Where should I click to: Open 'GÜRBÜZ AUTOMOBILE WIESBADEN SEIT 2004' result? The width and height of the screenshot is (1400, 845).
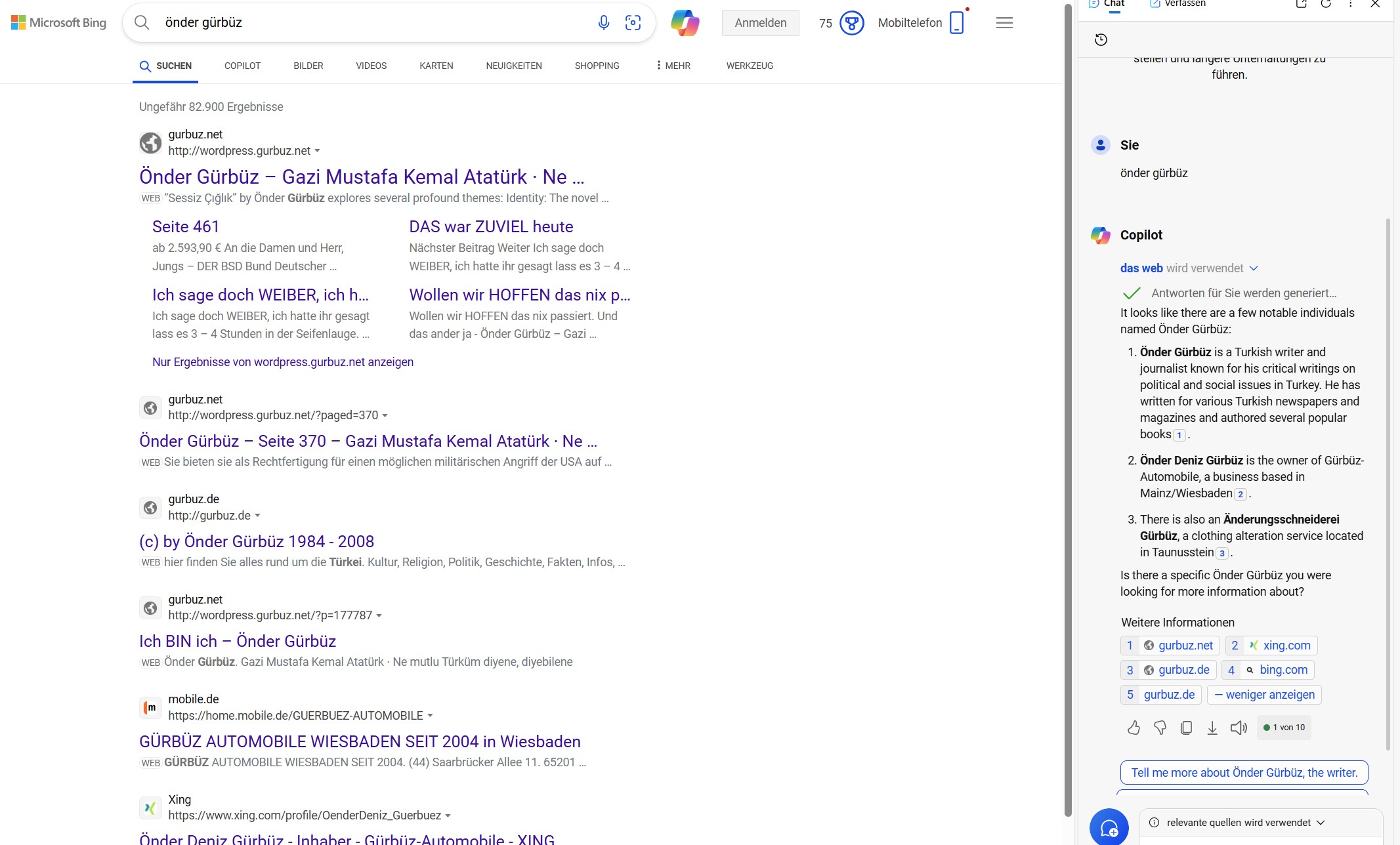pos(360,742)
